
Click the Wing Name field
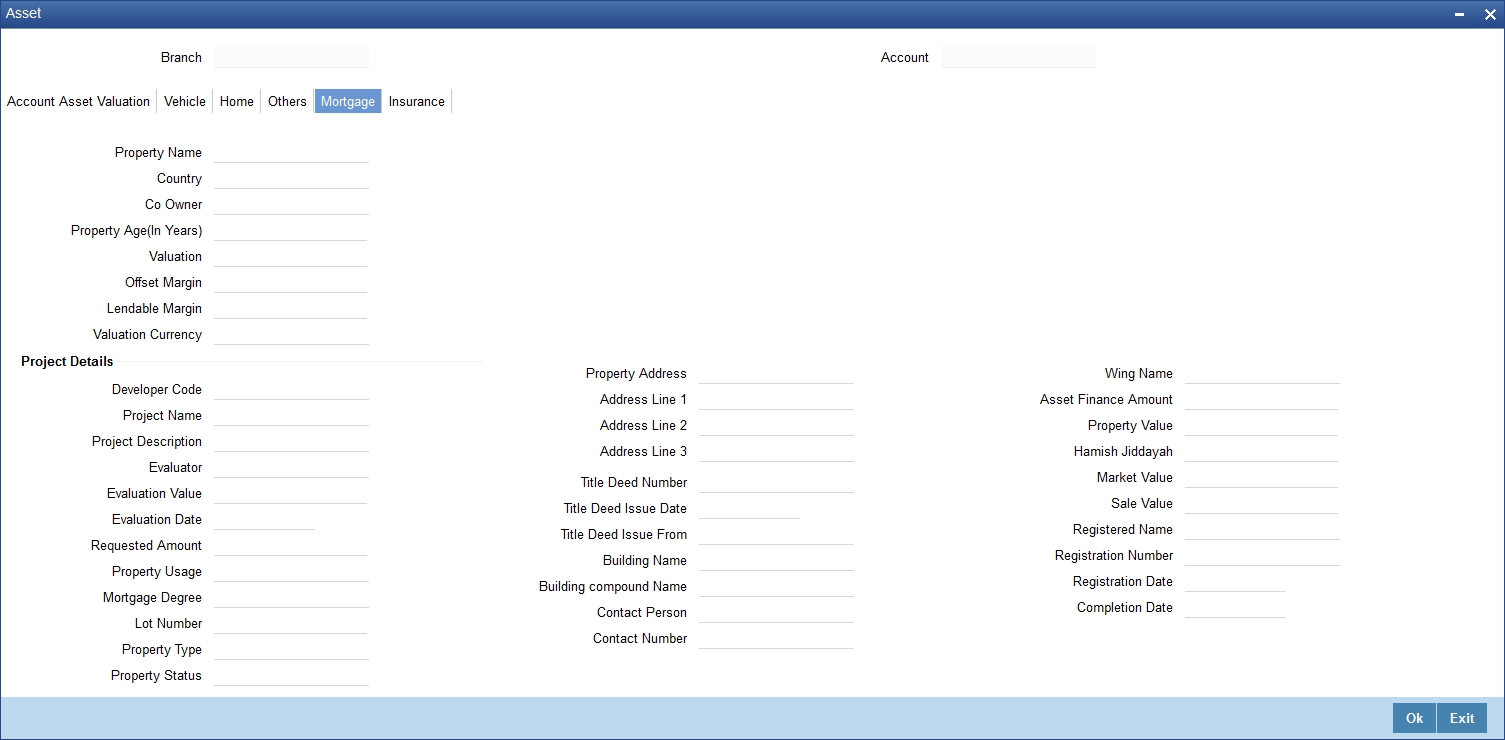[1262, 373]
